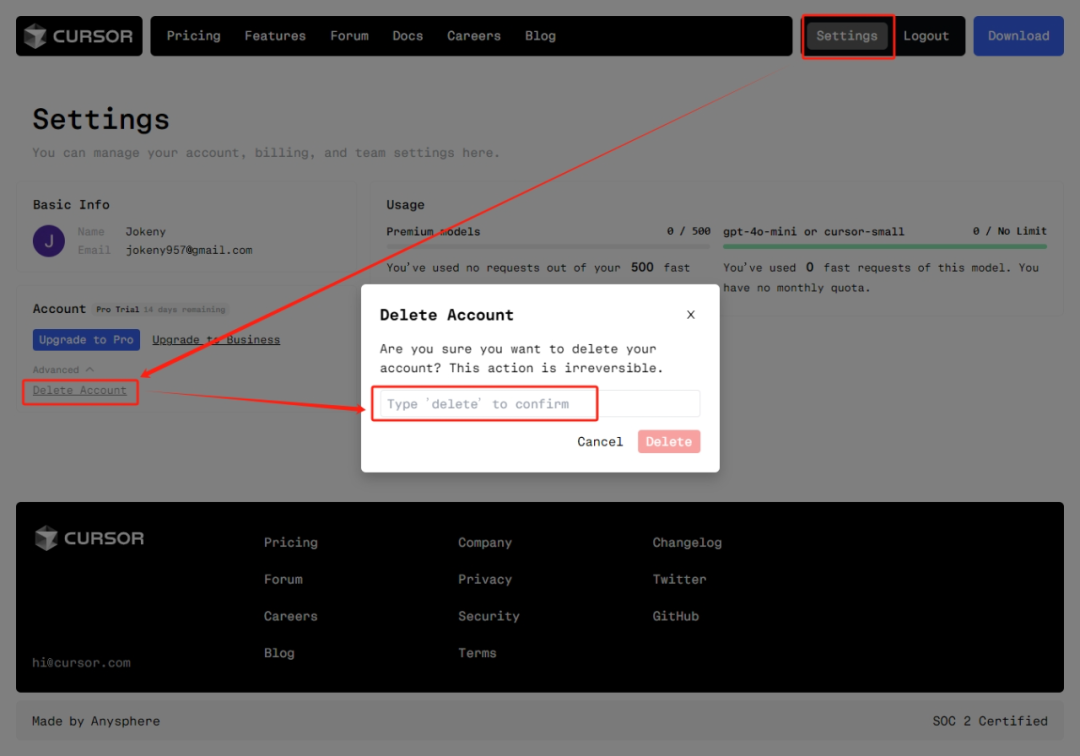Viewport: 1080px width, 756px height.
Task: Click the Delete Account link
Action: pos(80,390)
